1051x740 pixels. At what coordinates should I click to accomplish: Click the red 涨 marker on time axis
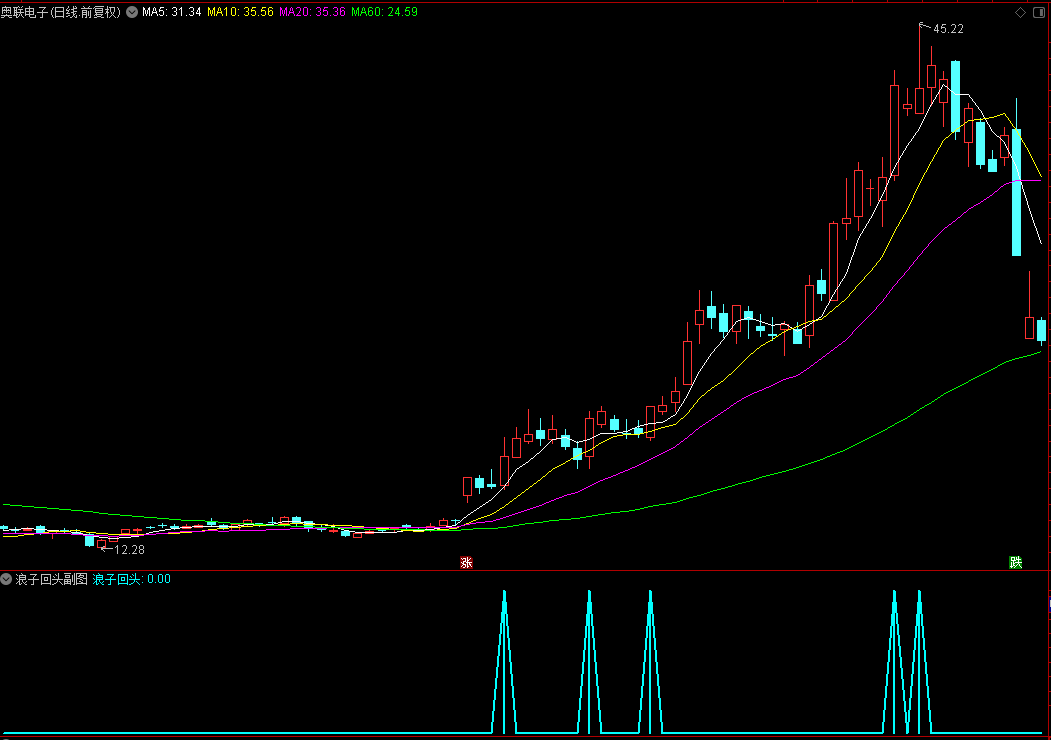pos(467,562)
